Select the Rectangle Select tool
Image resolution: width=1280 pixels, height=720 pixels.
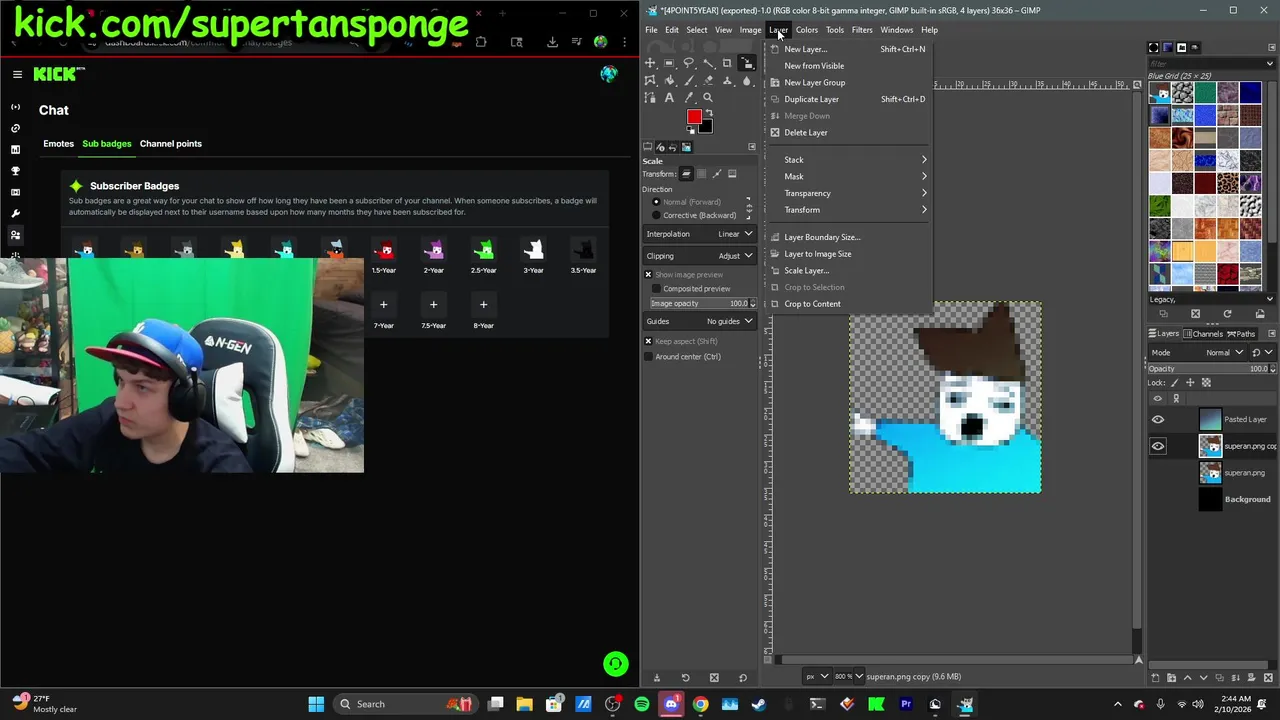tap(669, 63)
